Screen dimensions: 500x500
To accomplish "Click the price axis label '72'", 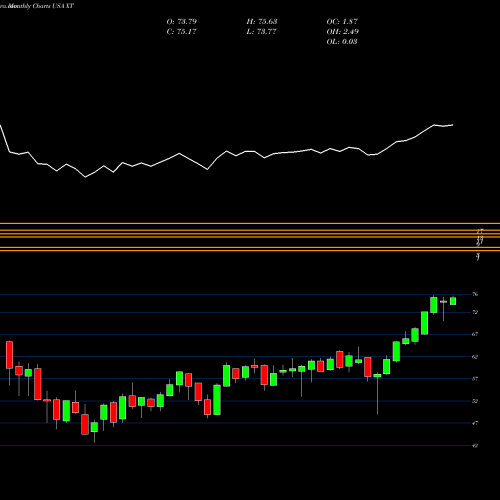I will point(475,312).
